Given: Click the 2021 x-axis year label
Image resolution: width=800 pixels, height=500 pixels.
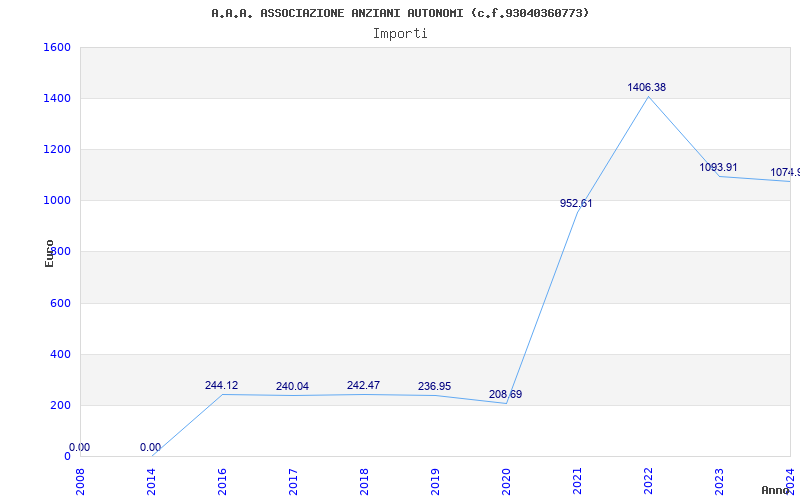Looking at the screenshot, I should [577, 481].
